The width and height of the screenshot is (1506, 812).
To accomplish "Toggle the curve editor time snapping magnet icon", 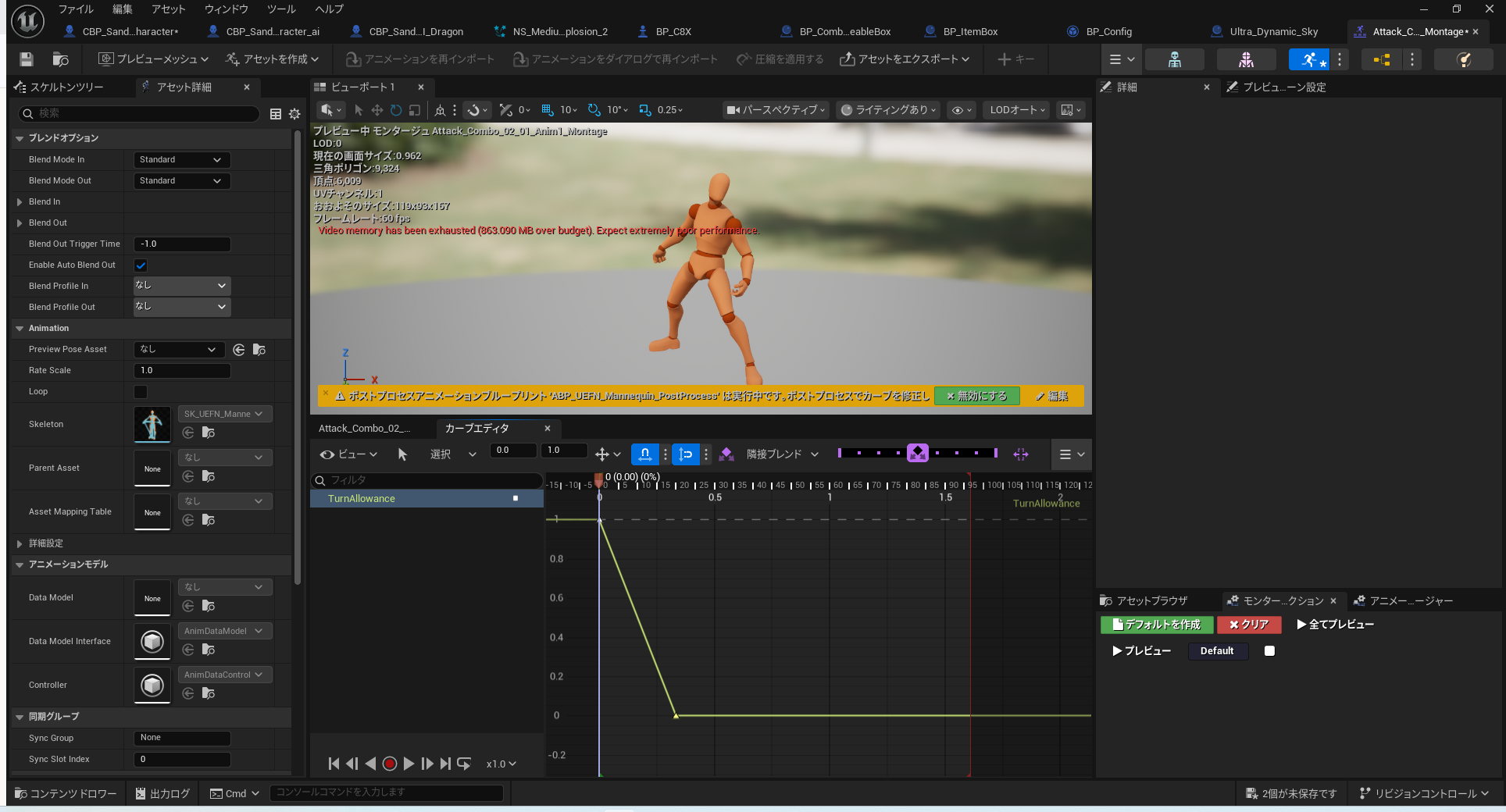I will [644, 454].
